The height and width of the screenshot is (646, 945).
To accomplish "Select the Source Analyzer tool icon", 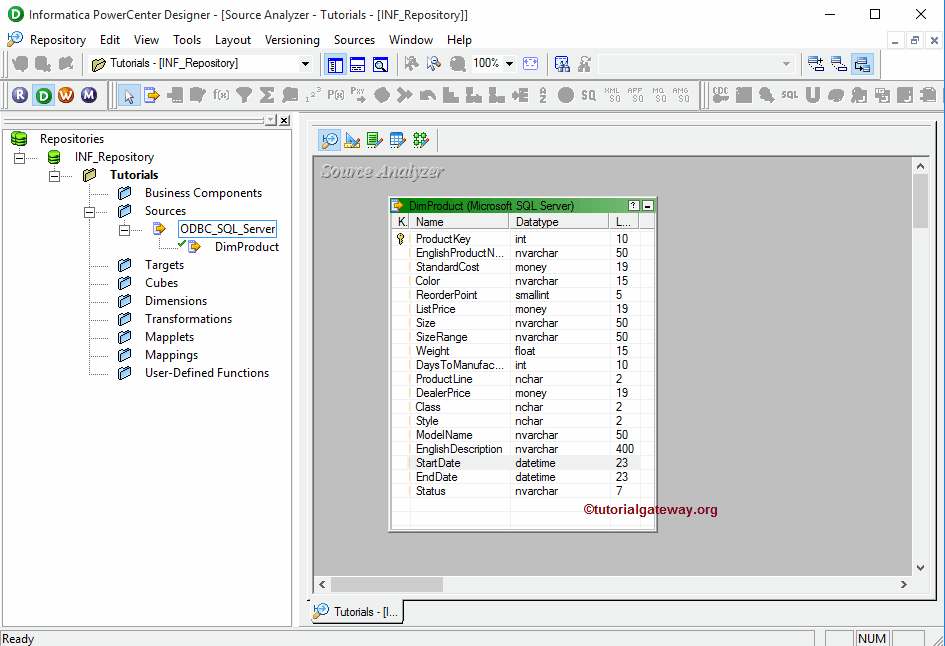I will [x=329, y=140].
